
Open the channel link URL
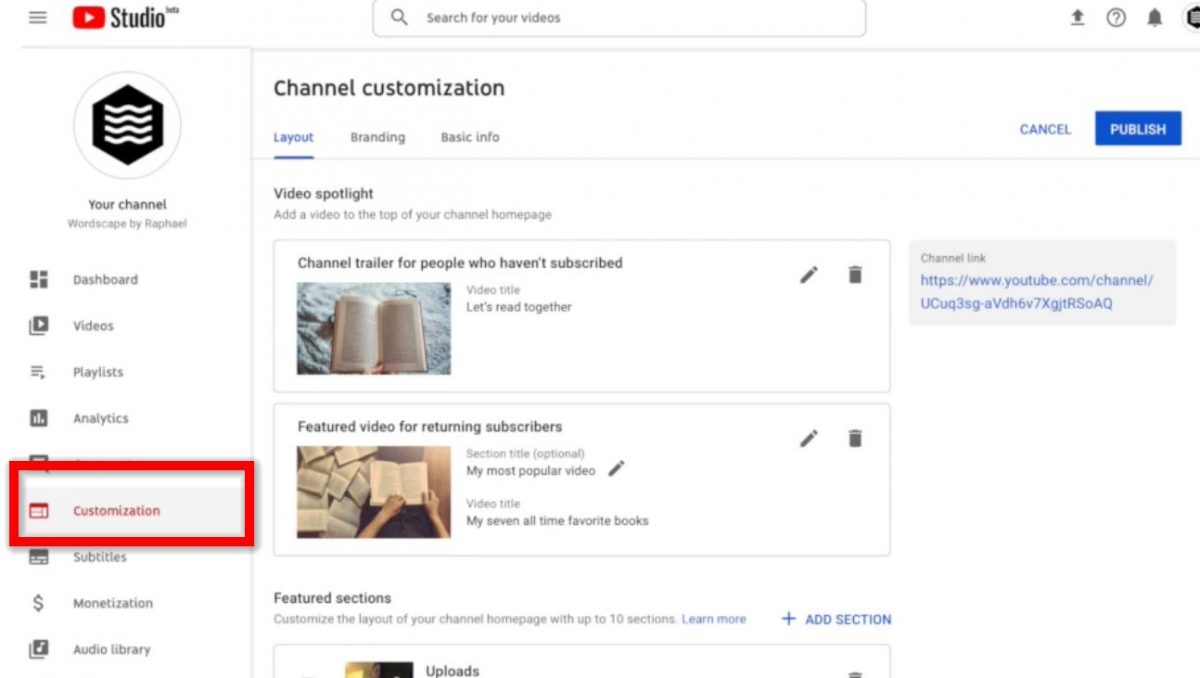(1036, 292)
